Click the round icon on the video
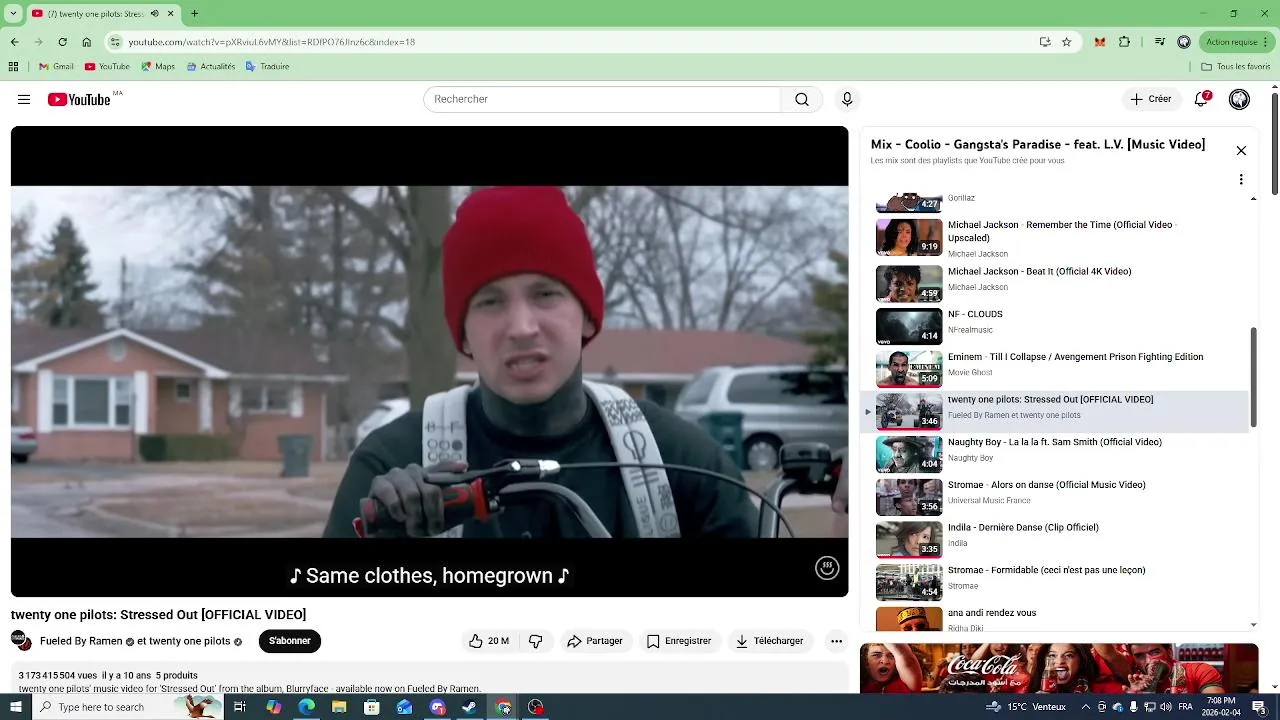The image size is (1280, 720). click(x=827, y=568)
